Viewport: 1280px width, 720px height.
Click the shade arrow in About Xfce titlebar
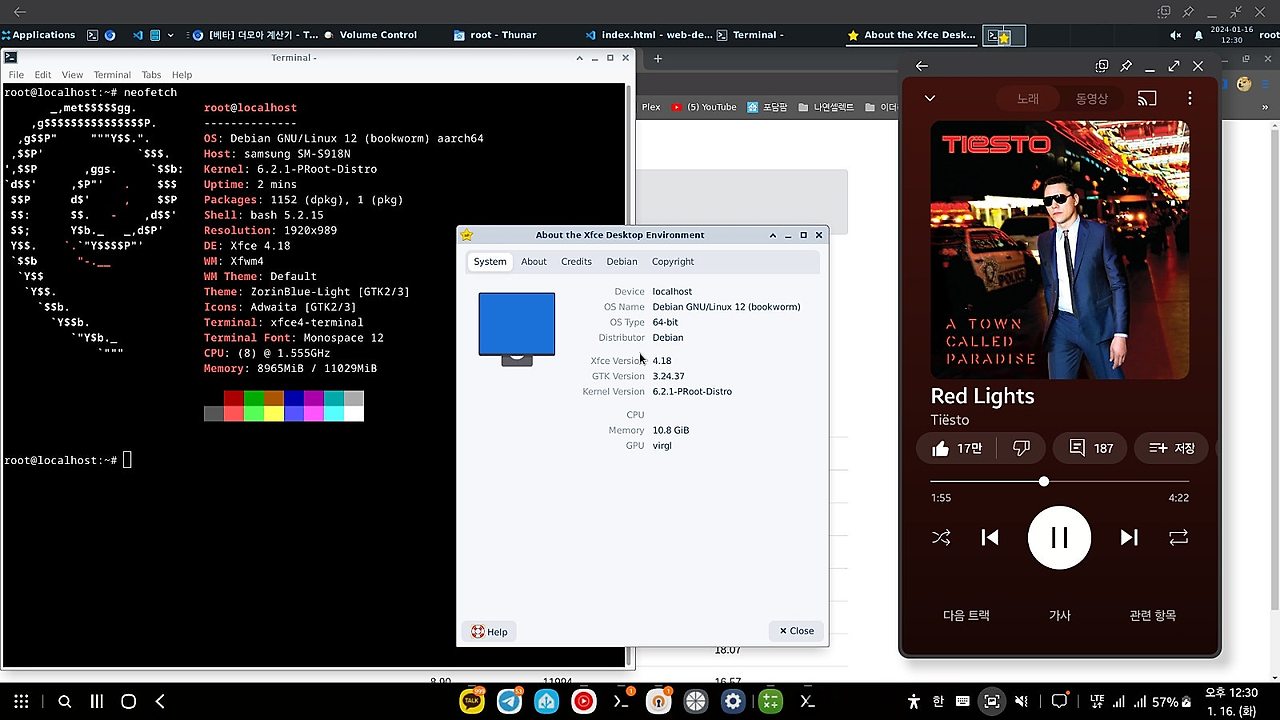click(773, 235)
